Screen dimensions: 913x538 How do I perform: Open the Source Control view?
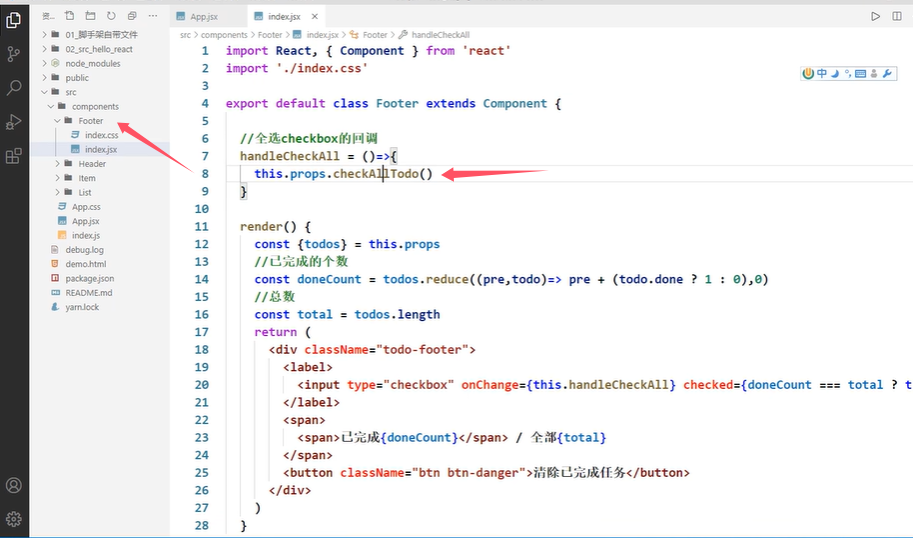[13, 54]
